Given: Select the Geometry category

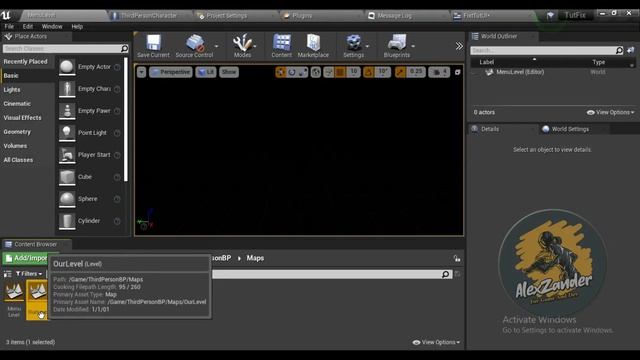Looking at the screenshot, I should [x=17, y=132].
